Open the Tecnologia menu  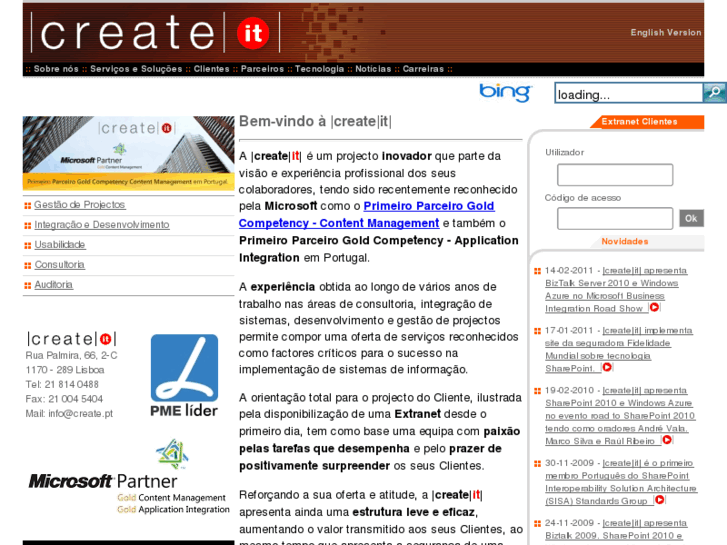(x=319, y=69)
